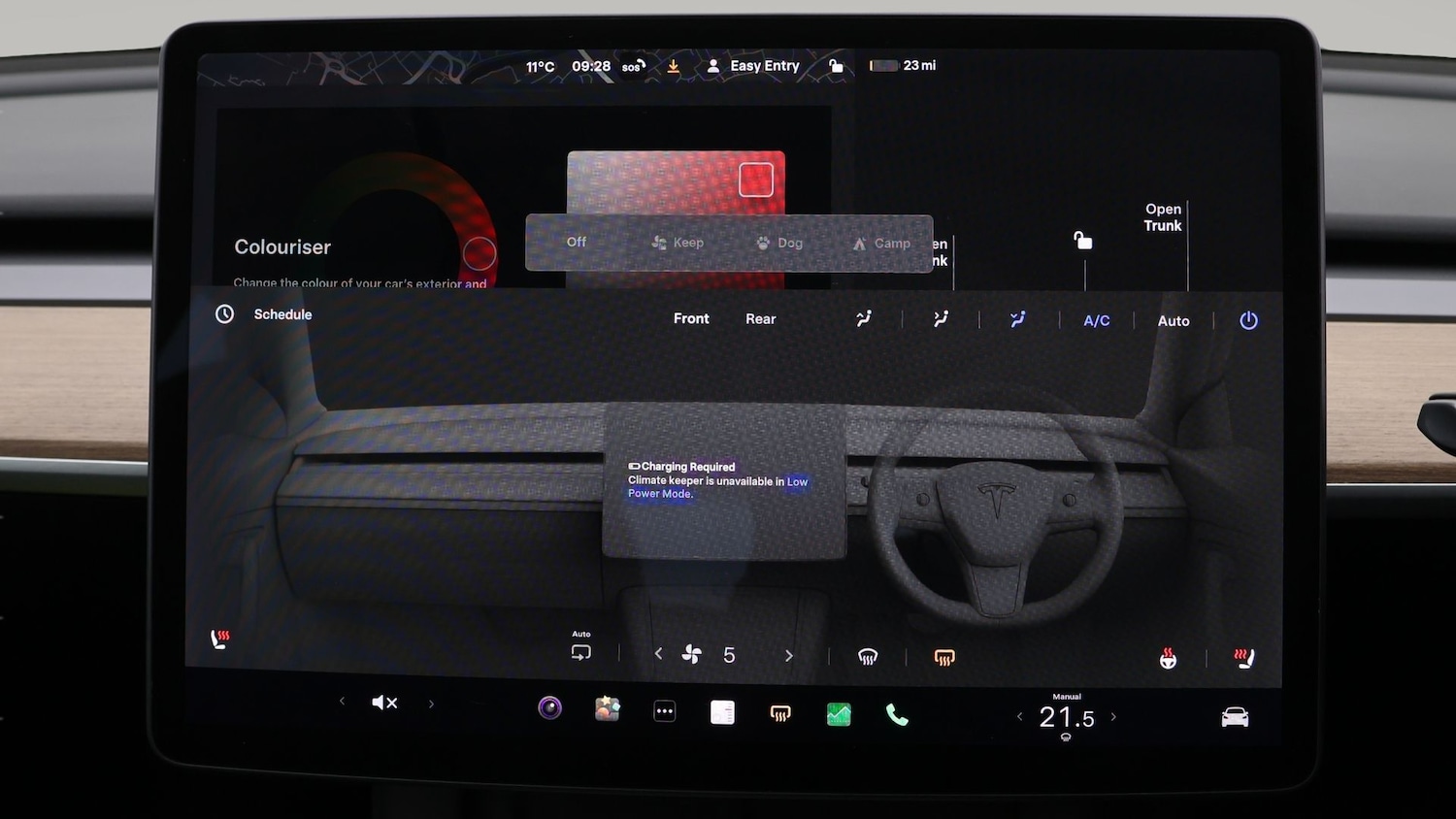1456x819 pixels.
Task: Select the red Colouriser swatch square
Action: coord(756,180)
